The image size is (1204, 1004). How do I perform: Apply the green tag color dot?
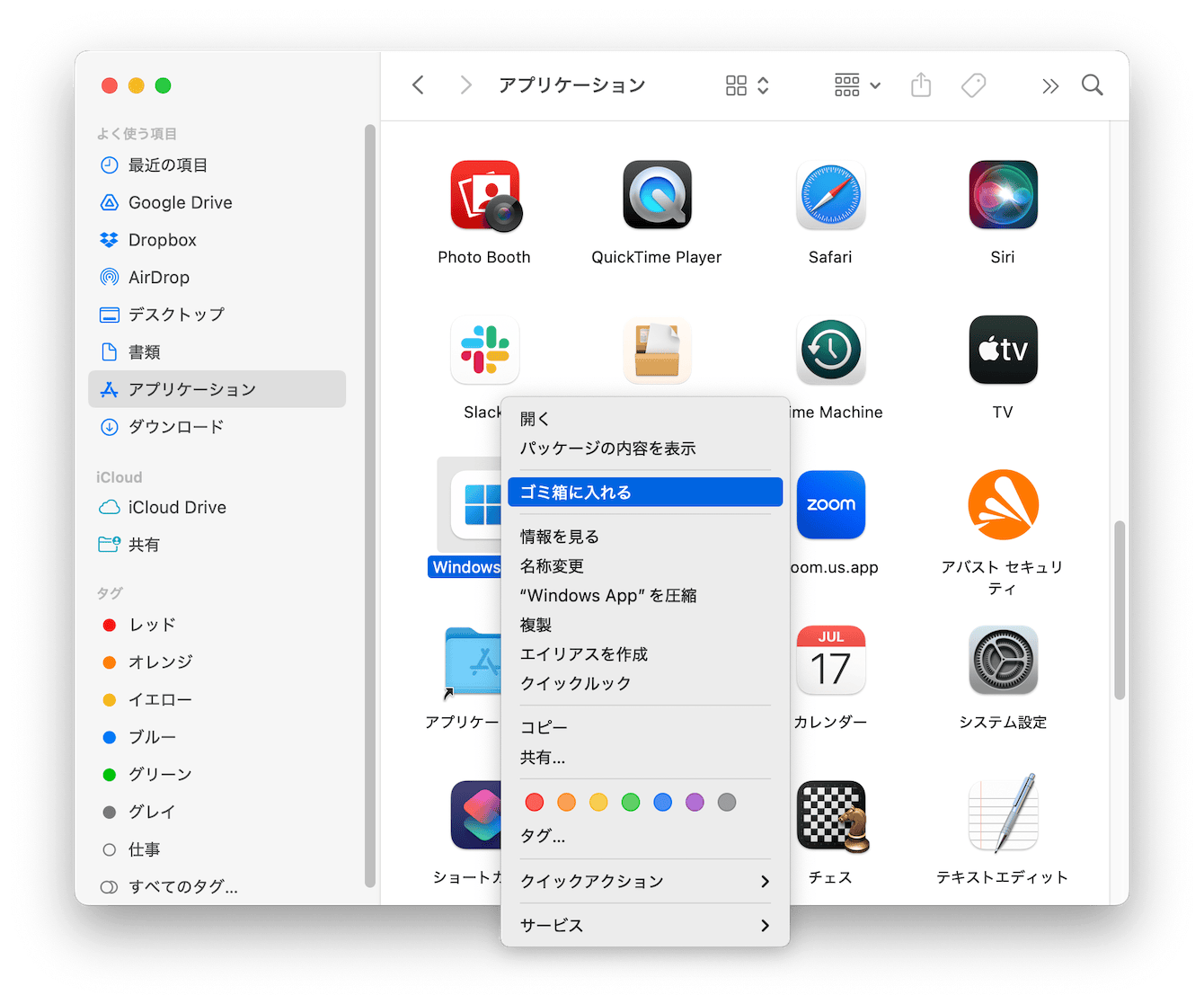(631, 802)
